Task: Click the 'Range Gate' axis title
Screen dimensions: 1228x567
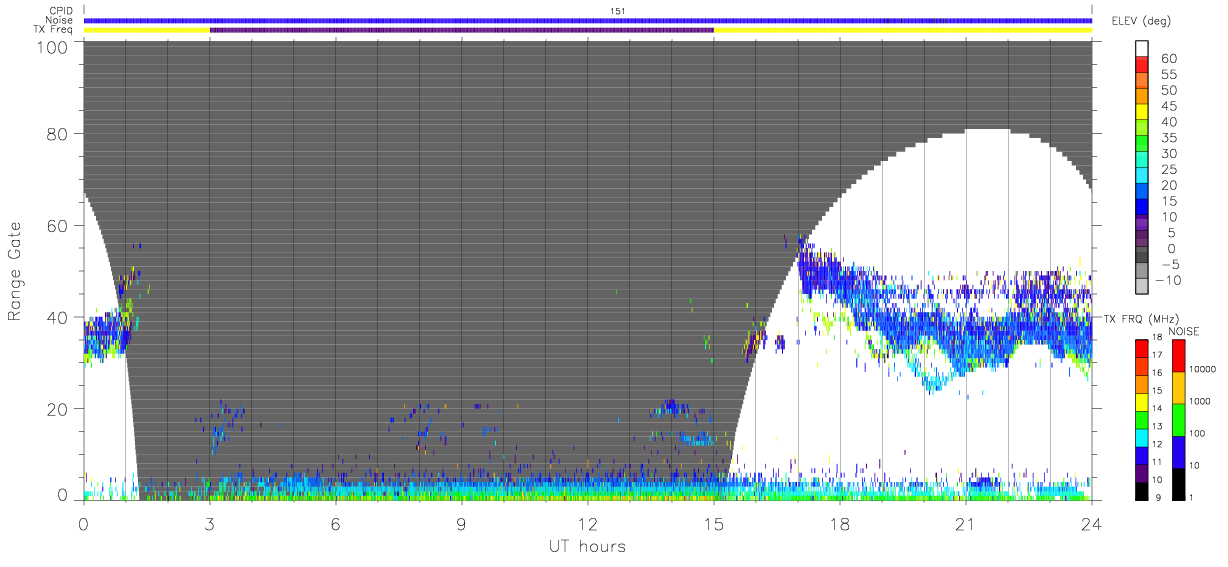Action: [16, 272]
